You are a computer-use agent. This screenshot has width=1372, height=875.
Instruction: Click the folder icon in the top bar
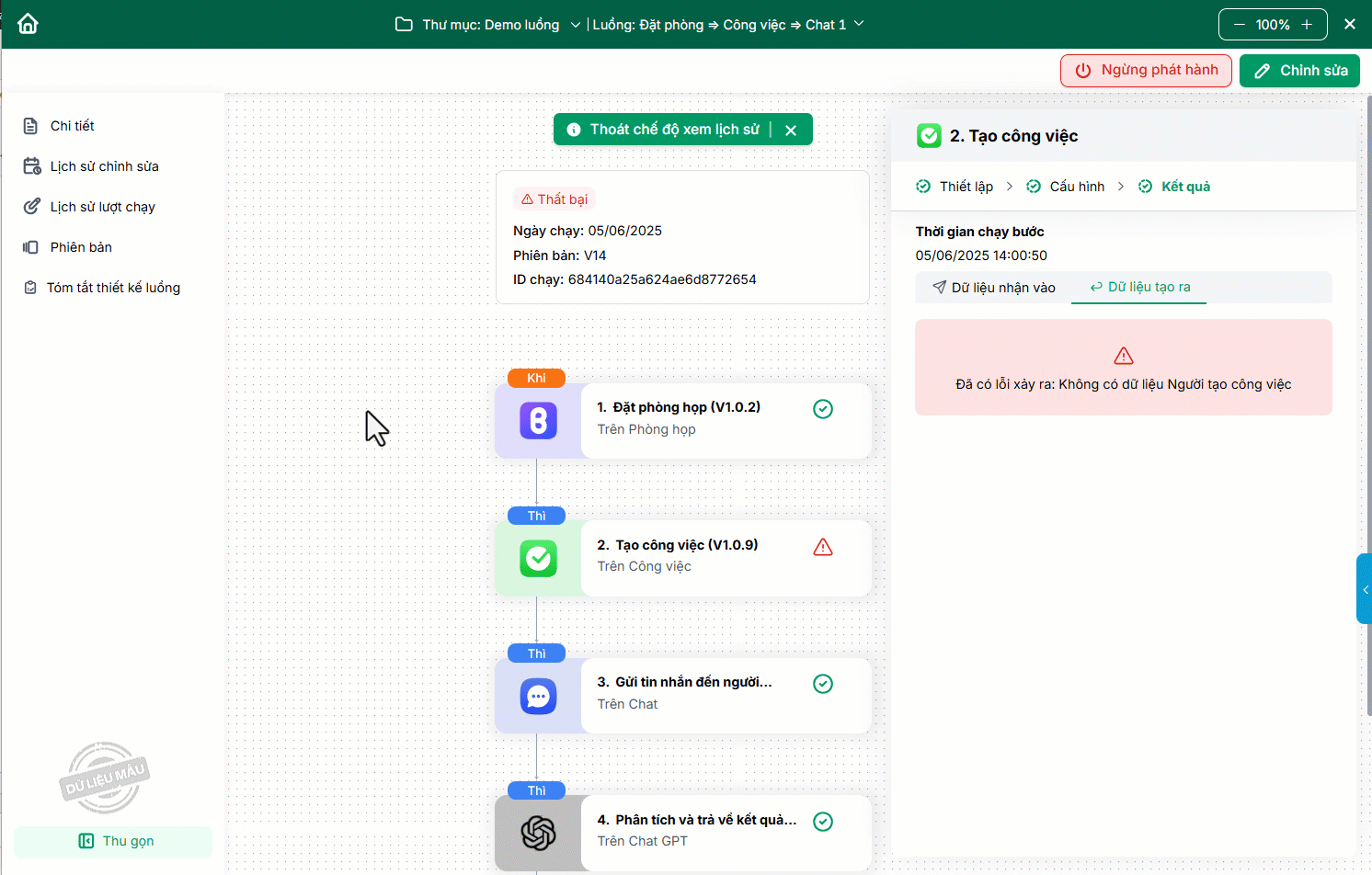(x=404, y=25)
